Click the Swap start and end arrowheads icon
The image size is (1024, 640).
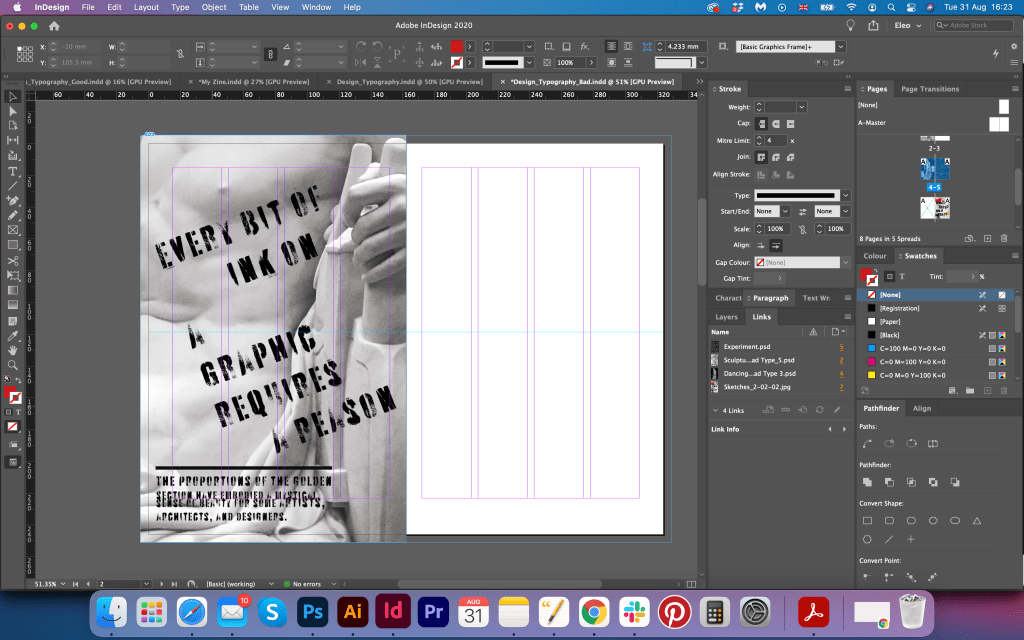(x=801, y=212)
